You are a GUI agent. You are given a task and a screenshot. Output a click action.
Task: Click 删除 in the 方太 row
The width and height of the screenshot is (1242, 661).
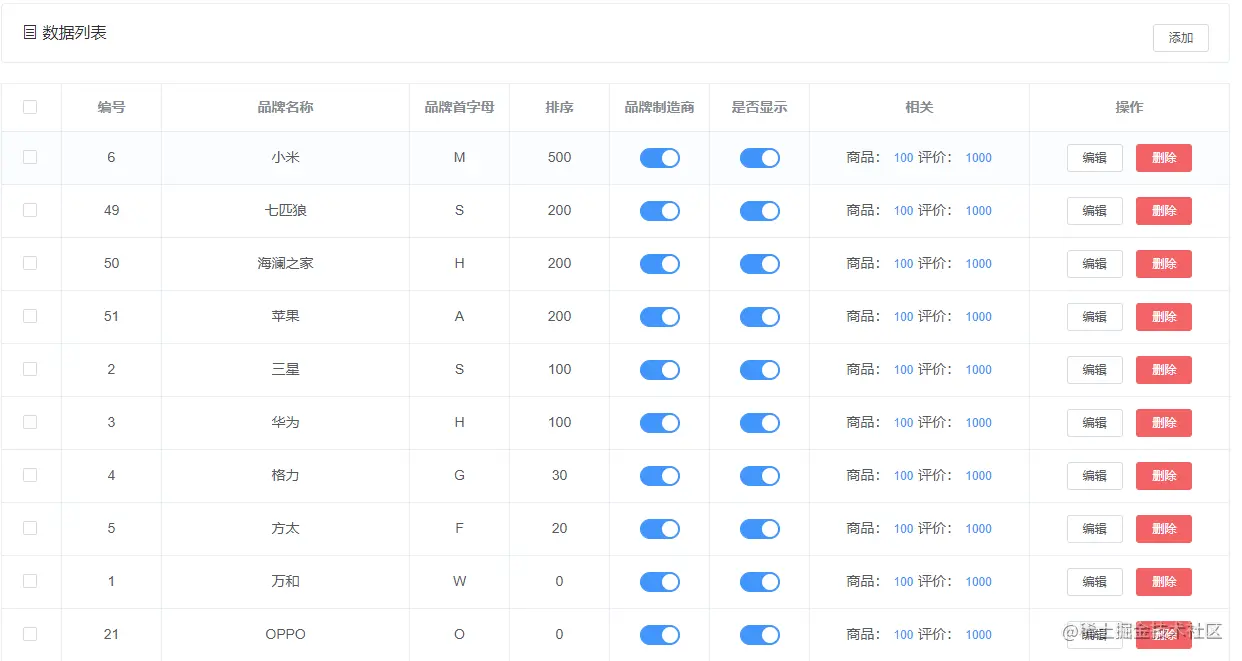point(1164,529)
